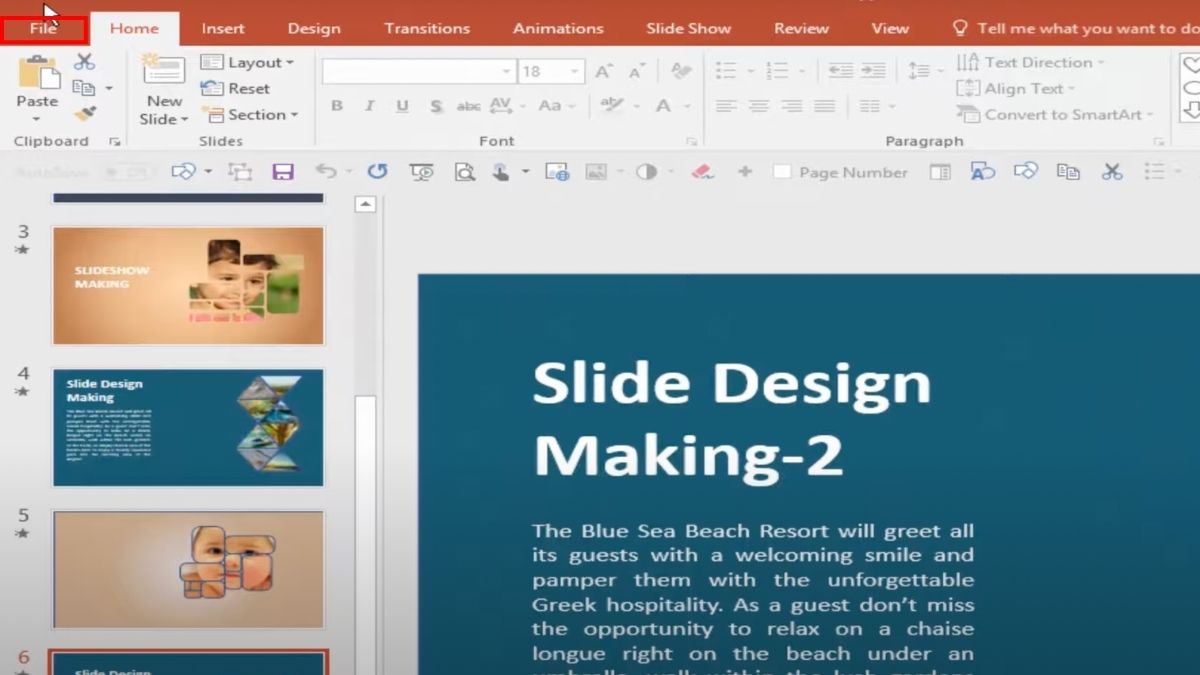Click the Bullets list icon
Screen dimensions: 1200x675
pyautogui.click(x=726, y=71)
